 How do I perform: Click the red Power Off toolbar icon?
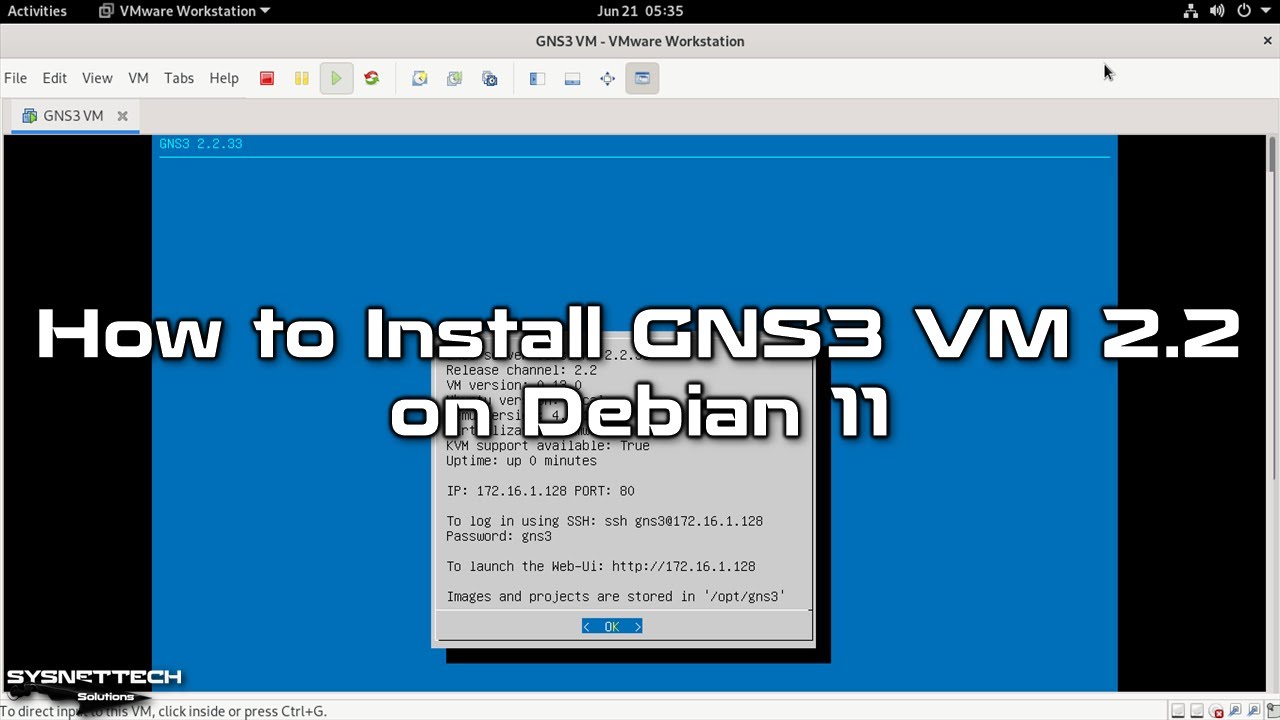click(267, 78)
